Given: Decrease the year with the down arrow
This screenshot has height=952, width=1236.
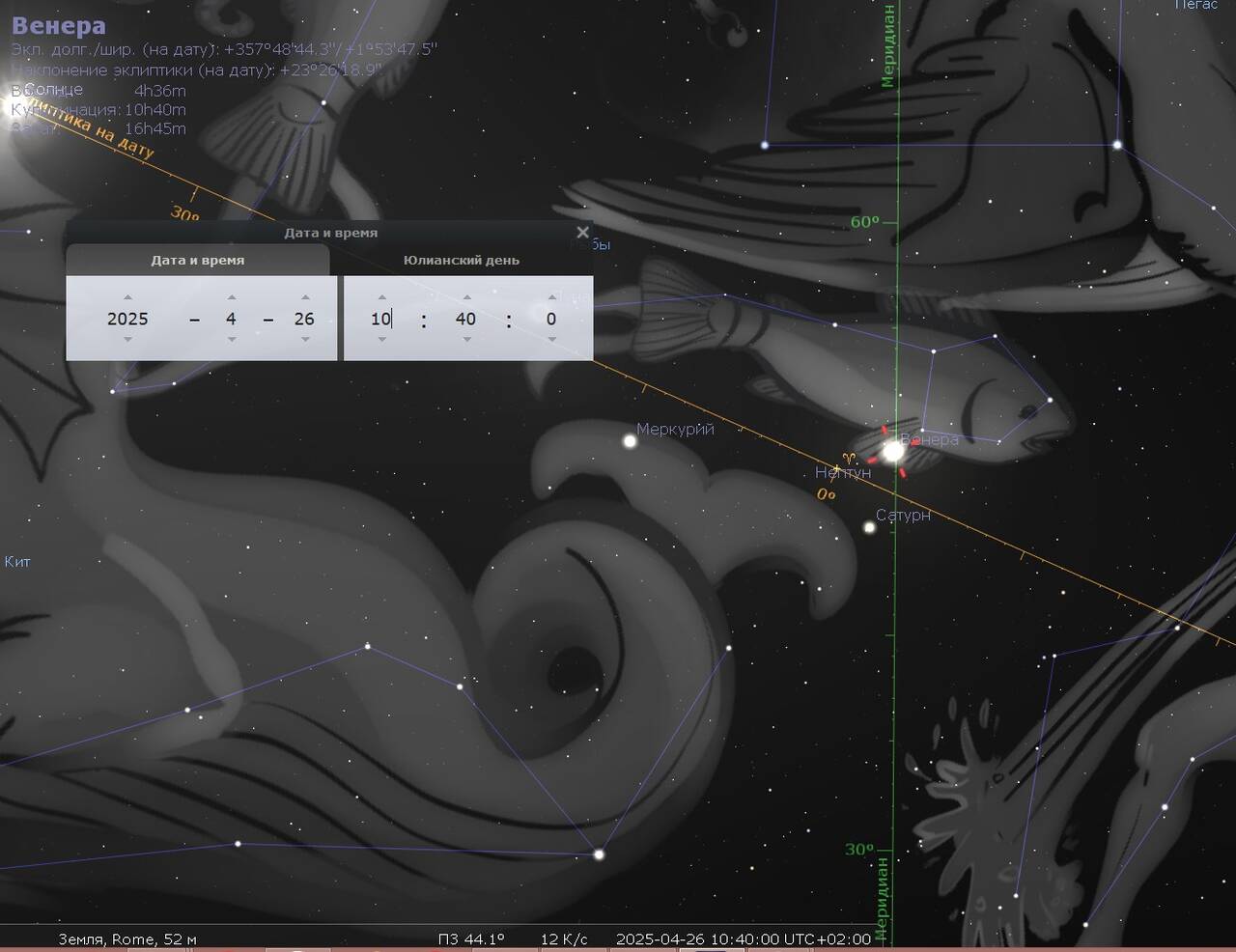Looking at the screenshot, I should pos(127,340).
